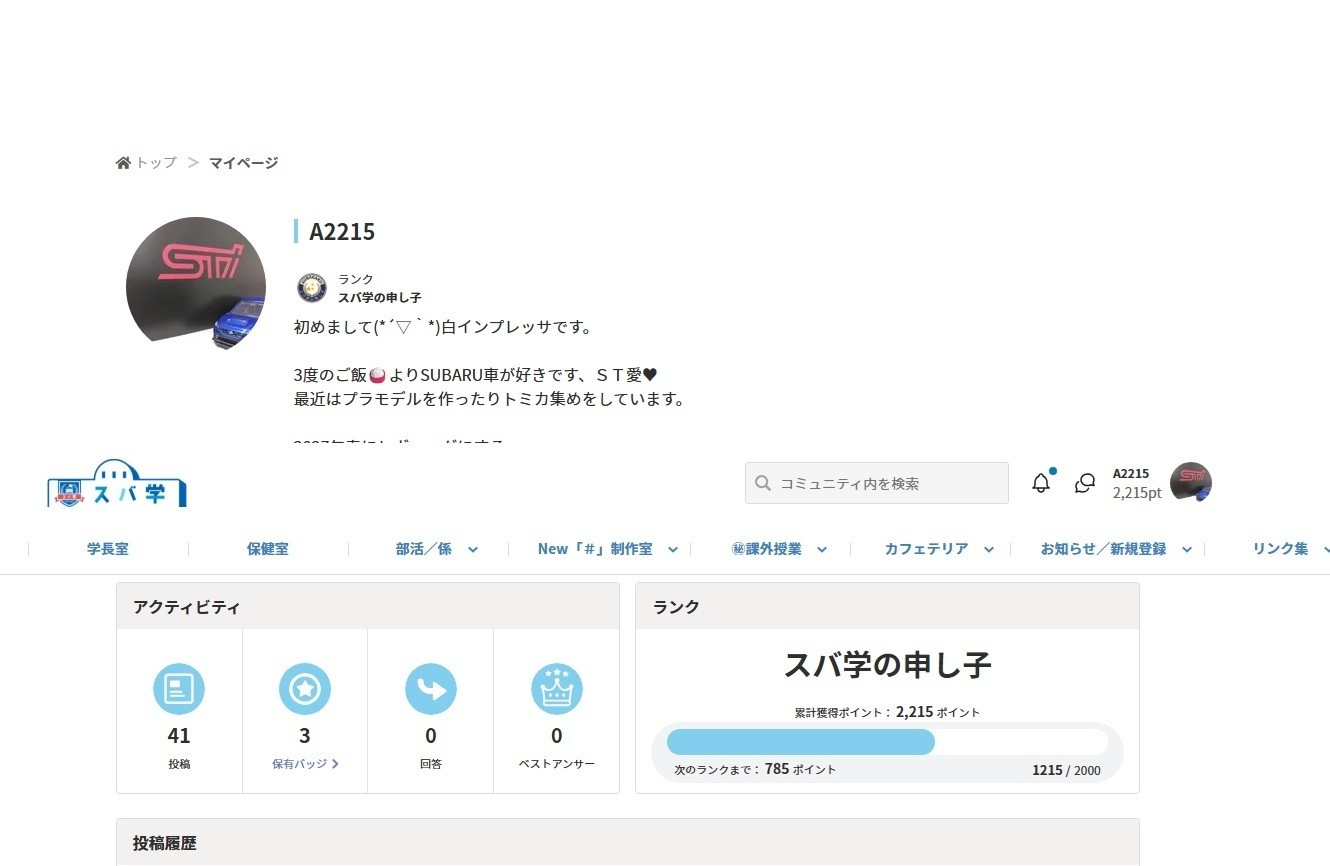Go to the 学長室 menu item

(108, 549)
